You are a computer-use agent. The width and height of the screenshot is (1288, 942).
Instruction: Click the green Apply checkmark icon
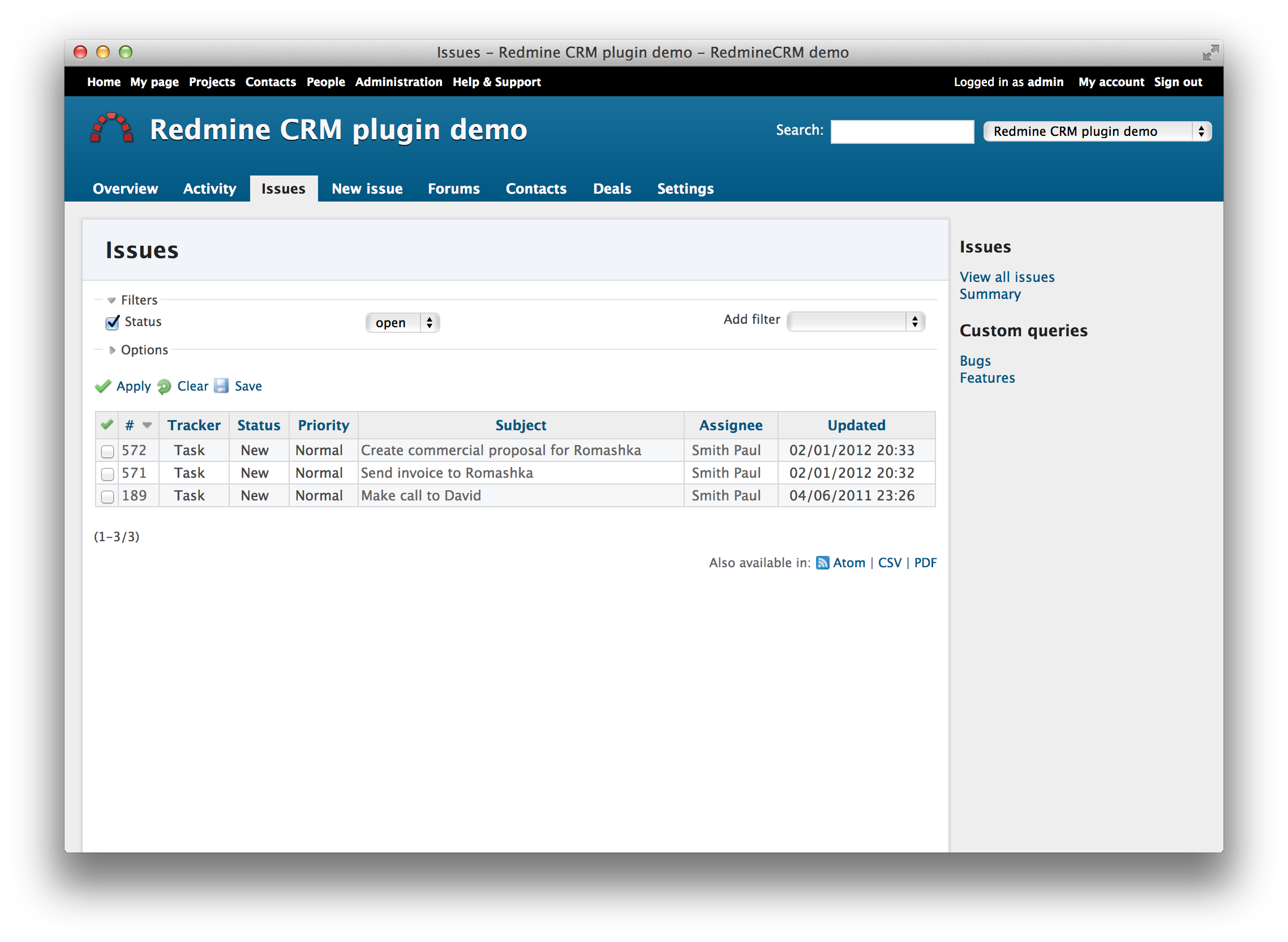102,387
